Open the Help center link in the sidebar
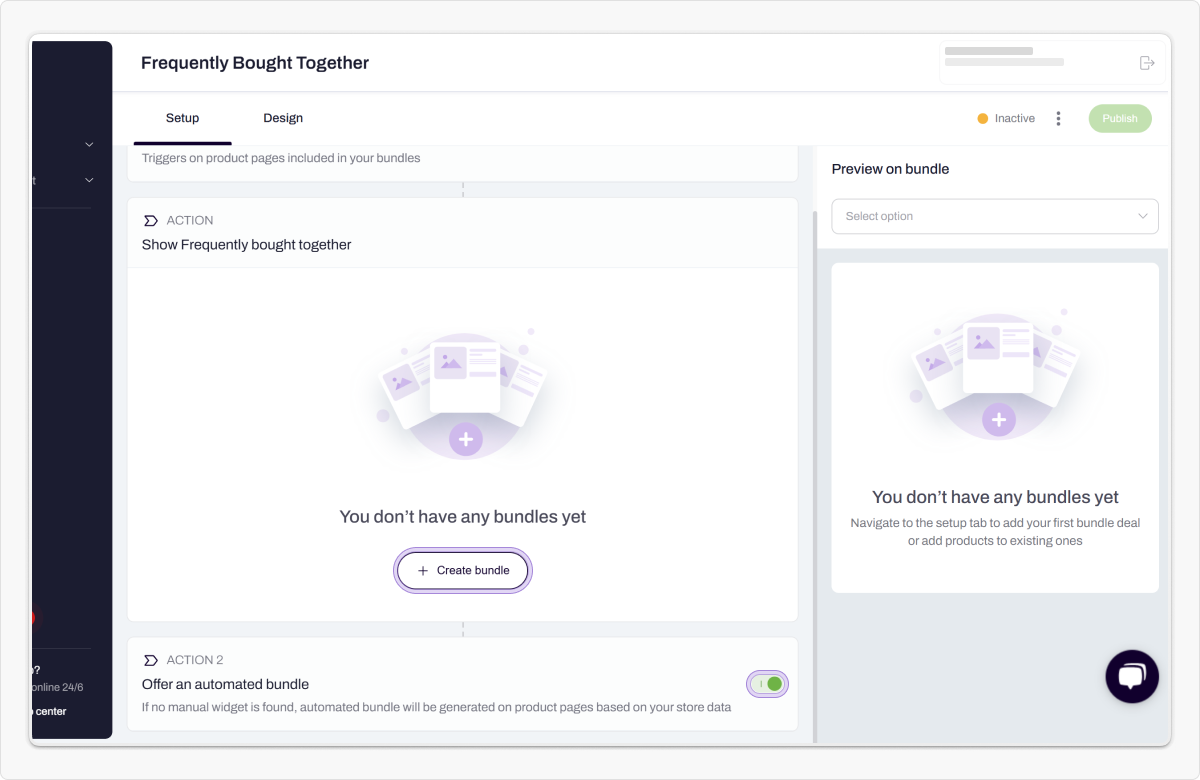The width and height of the screenshot is (1200, 780). click(50, 711)
